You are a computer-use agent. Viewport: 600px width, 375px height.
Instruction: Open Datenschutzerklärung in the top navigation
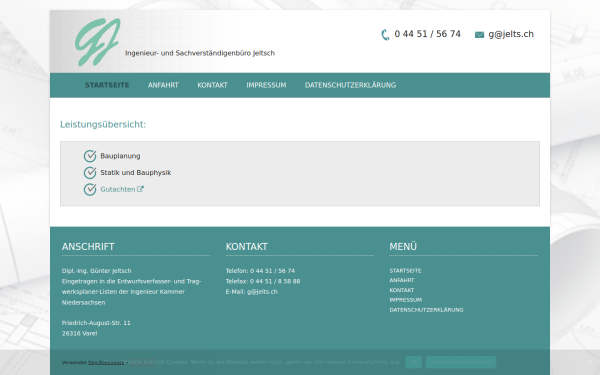[351, 85]
